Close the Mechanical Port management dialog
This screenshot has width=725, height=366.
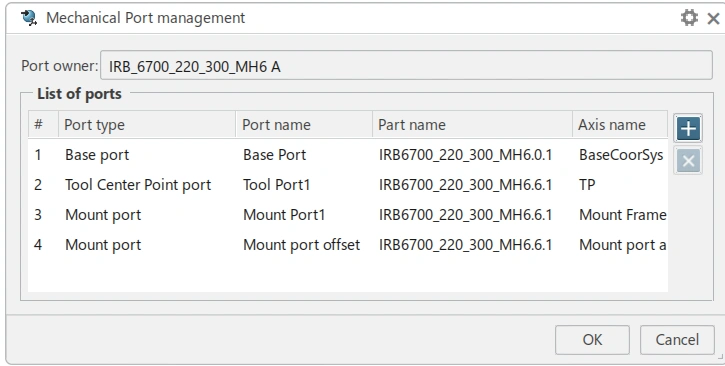point(713,18)
